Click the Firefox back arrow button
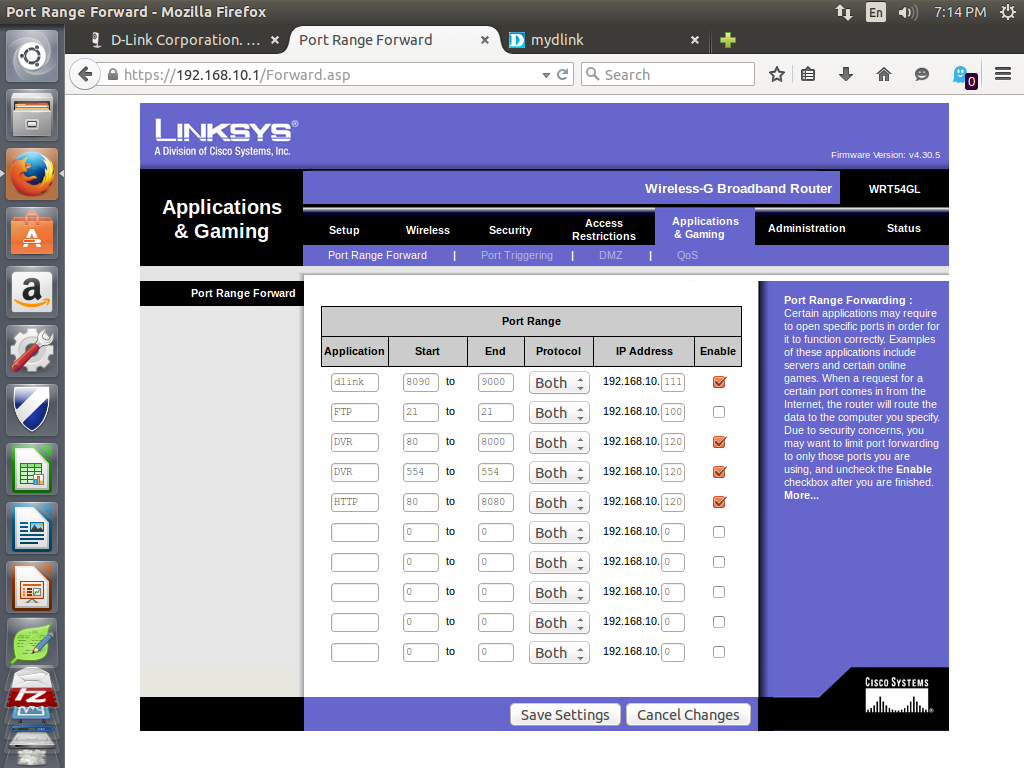1024x768 pixels. [86, 74]
